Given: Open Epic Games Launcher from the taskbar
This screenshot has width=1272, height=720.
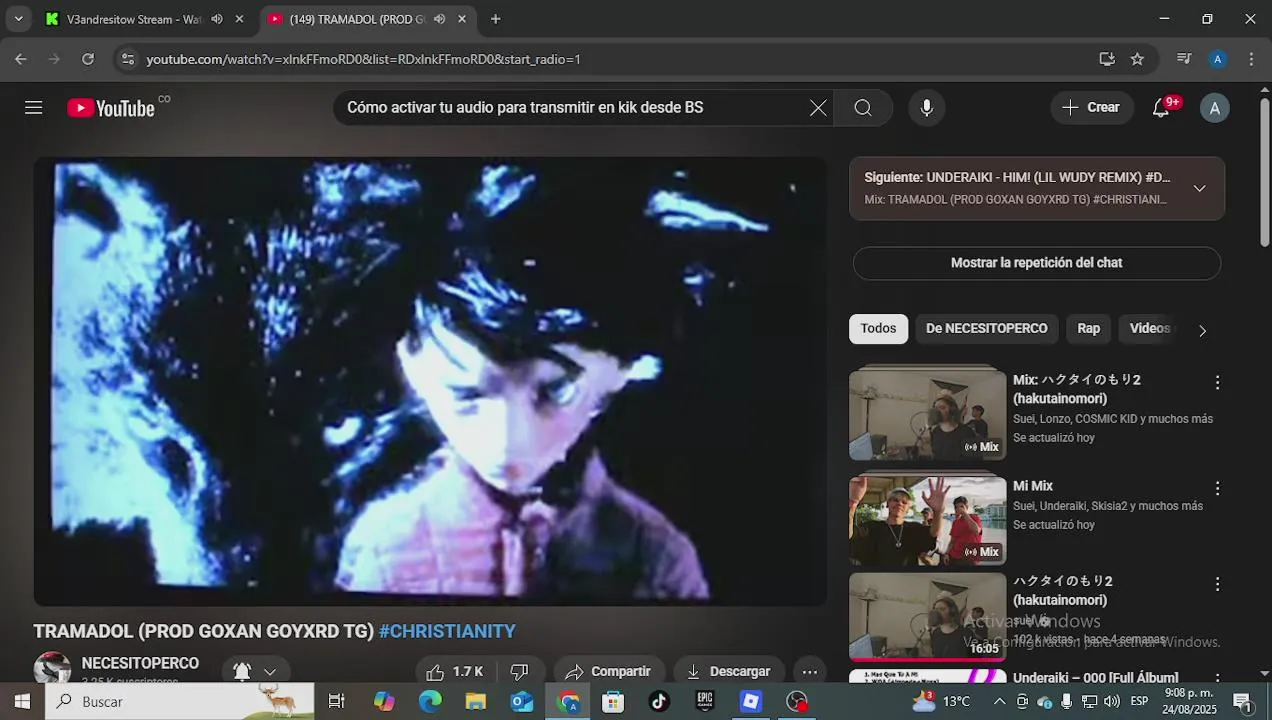Looking at the screenshot, I should [705, 701].
